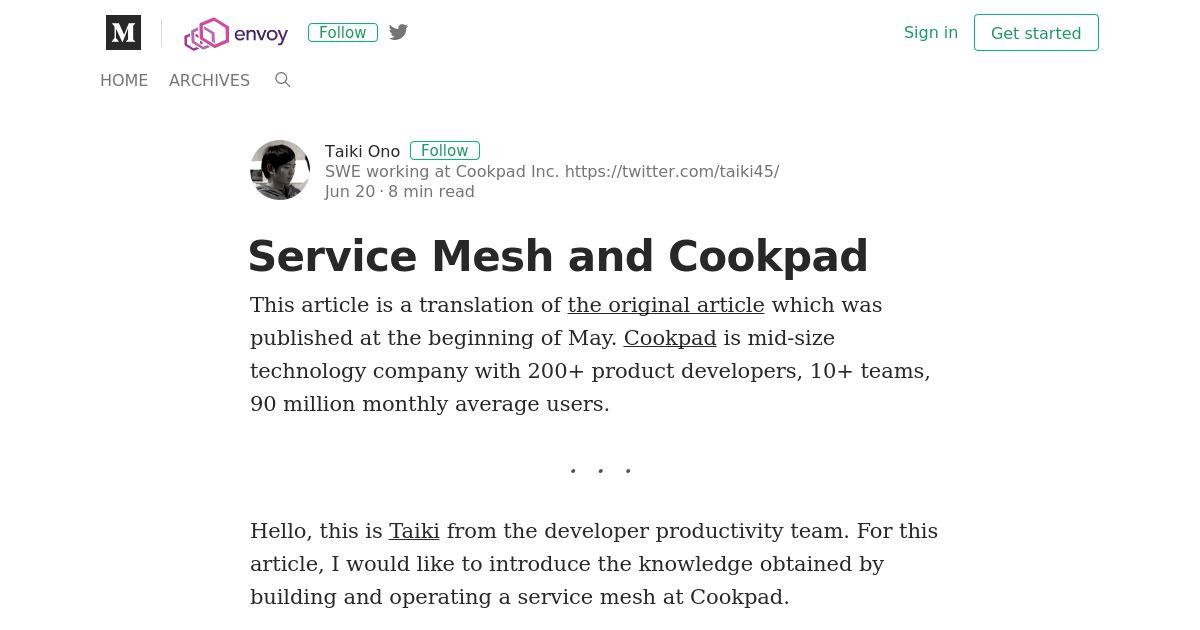Viewport: 1200px width, 630px height.
Task: Click the Get started button
Action: pyautogui.click(x=1036, y=33)
